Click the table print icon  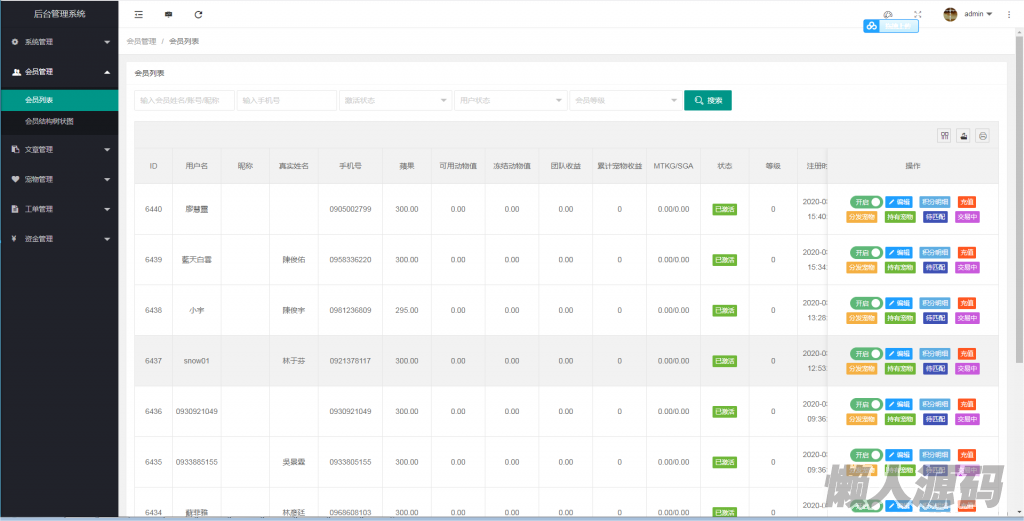tap(982, 135)
